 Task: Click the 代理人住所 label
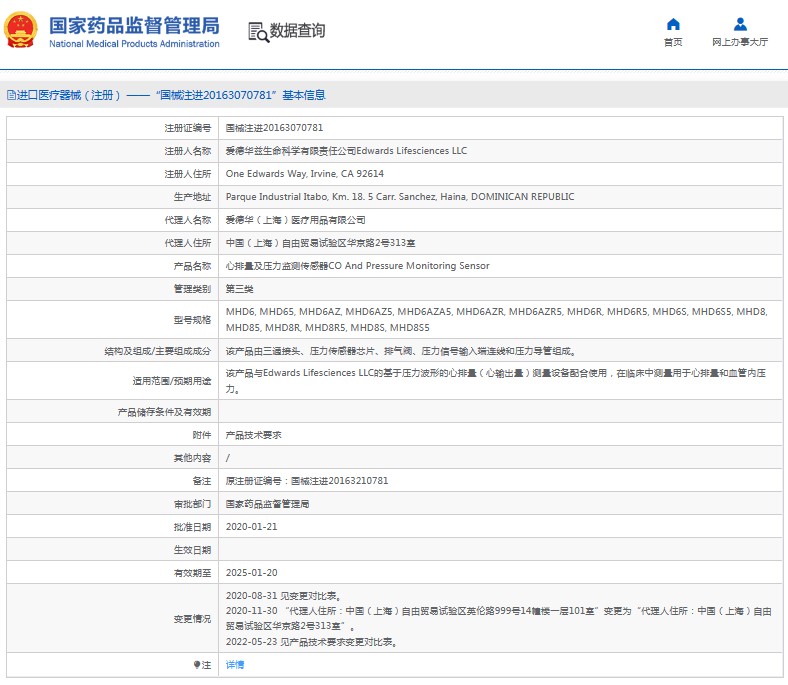tap(187, 243)
